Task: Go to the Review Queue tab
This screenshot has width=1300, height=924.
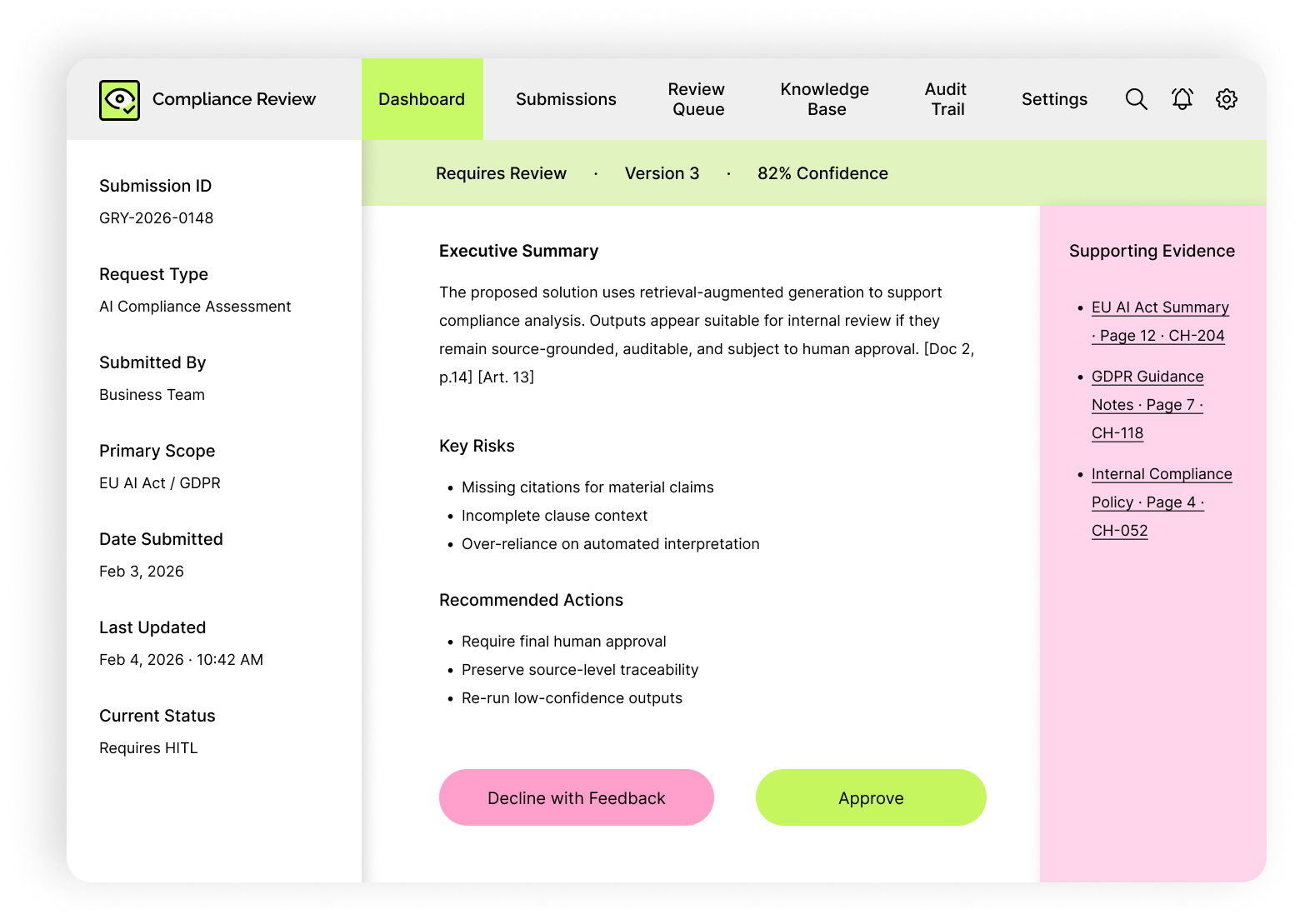Action: pos(697,99)
